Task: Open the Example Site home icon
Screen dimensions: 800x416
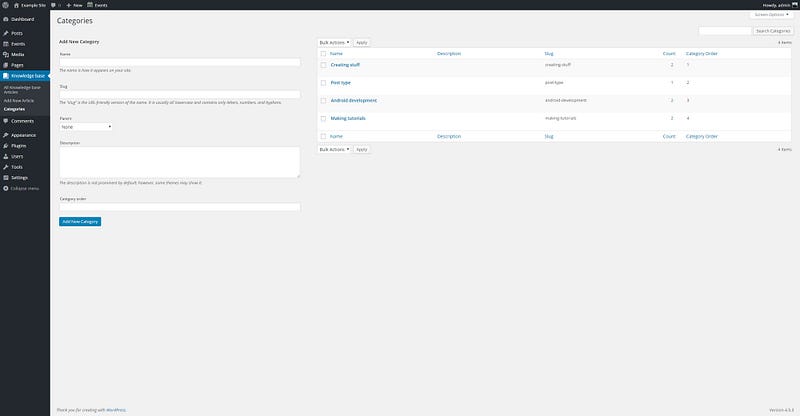Action: [16, 5]
